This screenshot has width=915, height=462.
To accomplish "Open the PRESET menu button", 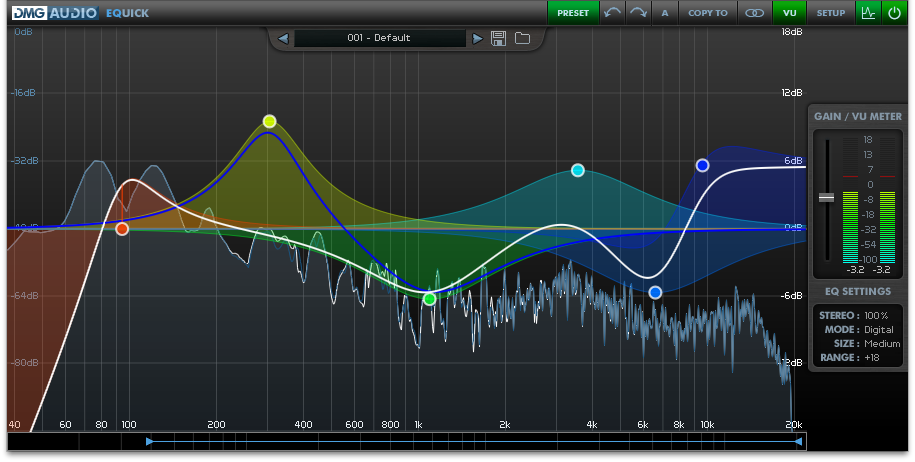I will point(573,12).
